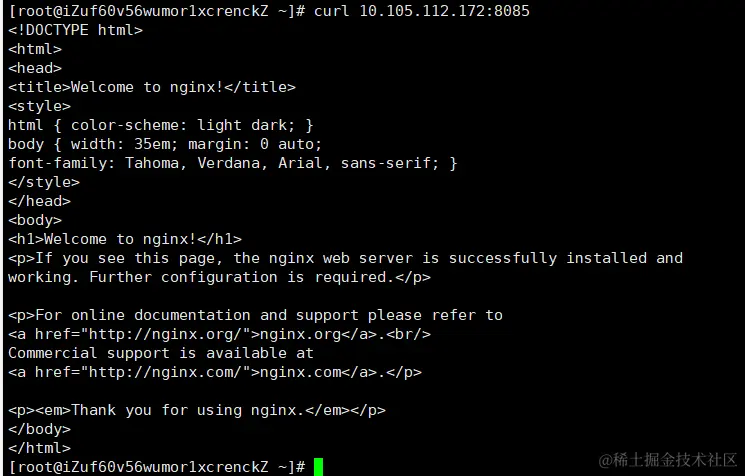
Task: Click the online documentation and support line
Action: [255, 315]
